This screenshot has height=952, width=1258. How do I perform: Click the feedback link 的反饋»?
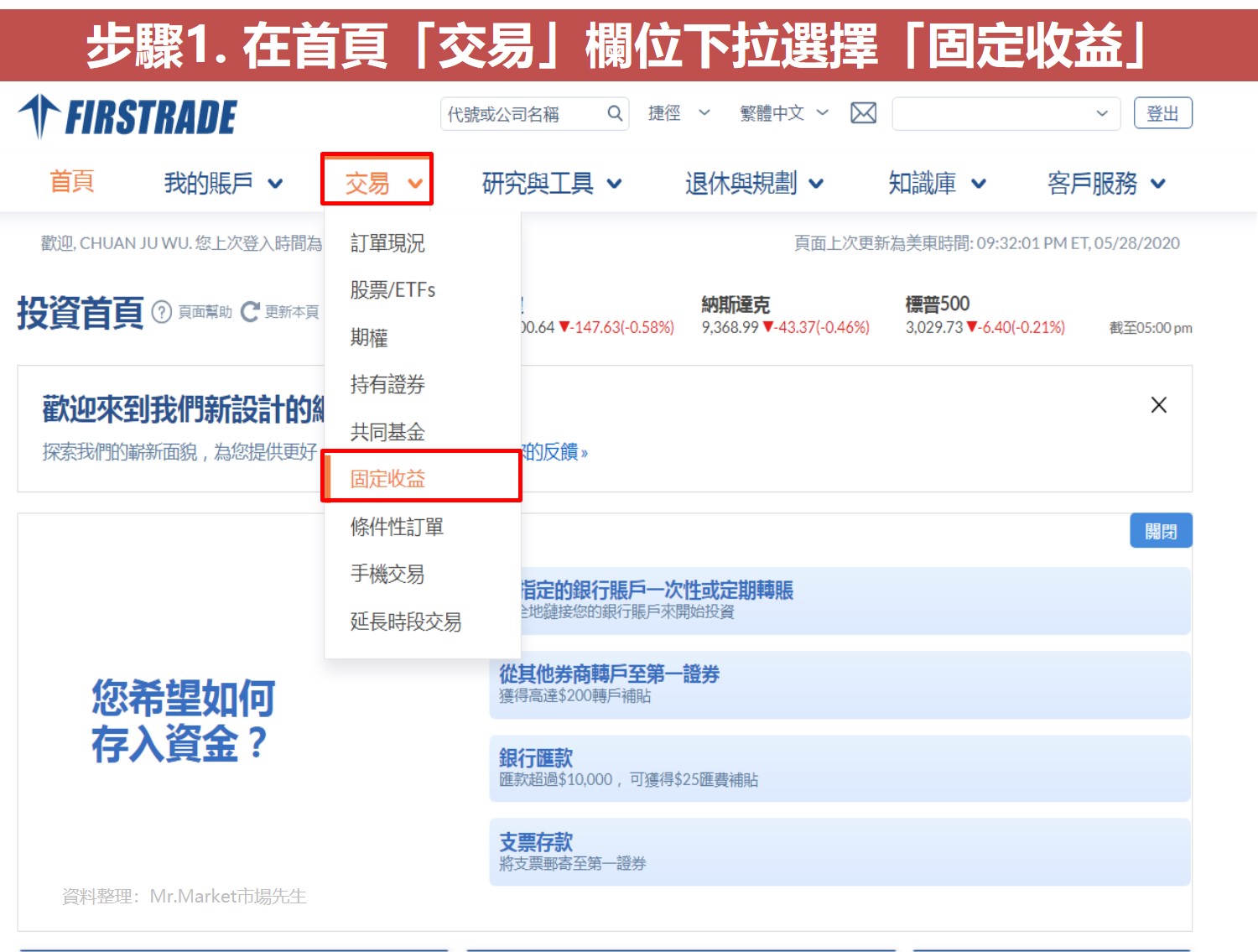[x=554, y=452]
